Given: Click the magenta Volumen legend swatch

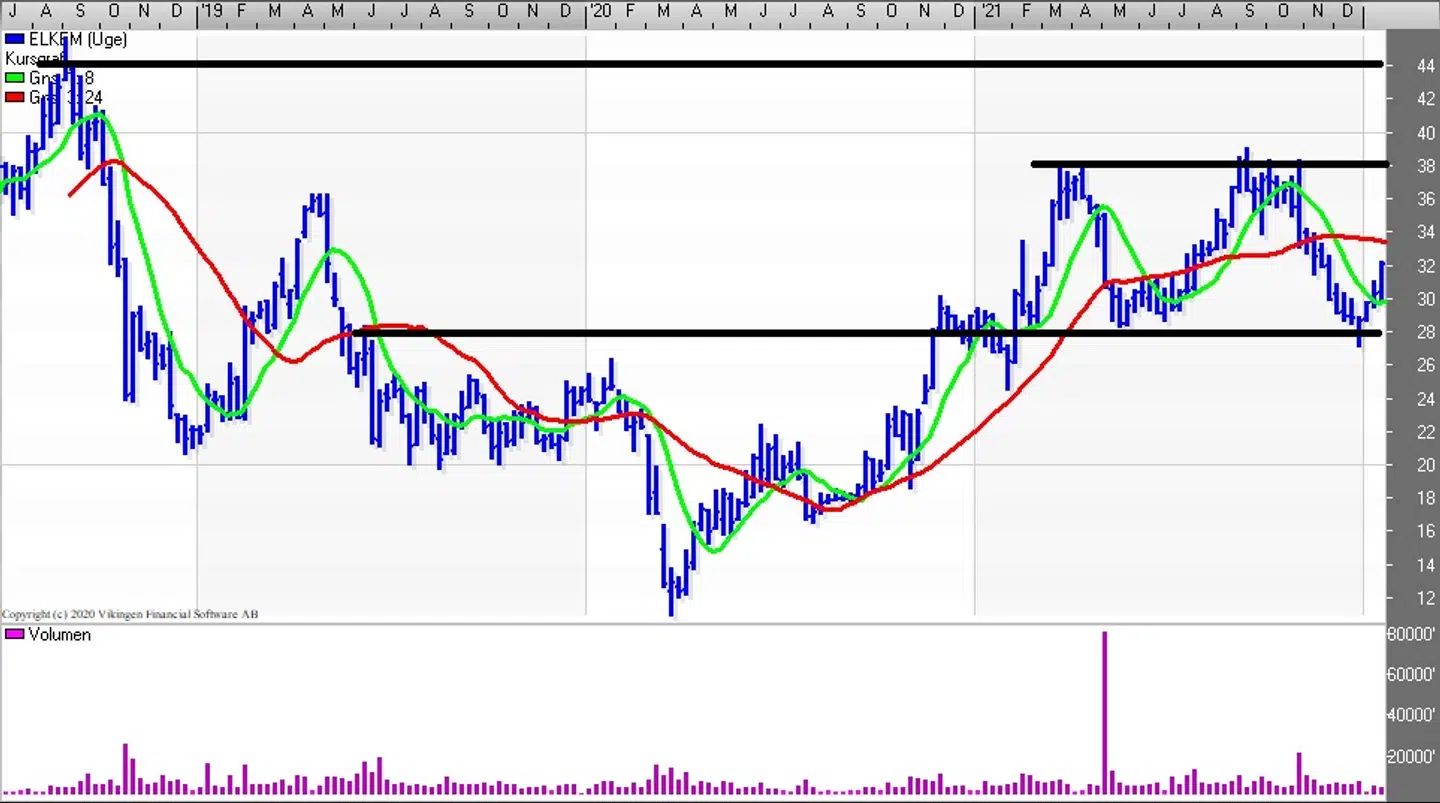Looking at the screenshot, I should tap(14, 635).
